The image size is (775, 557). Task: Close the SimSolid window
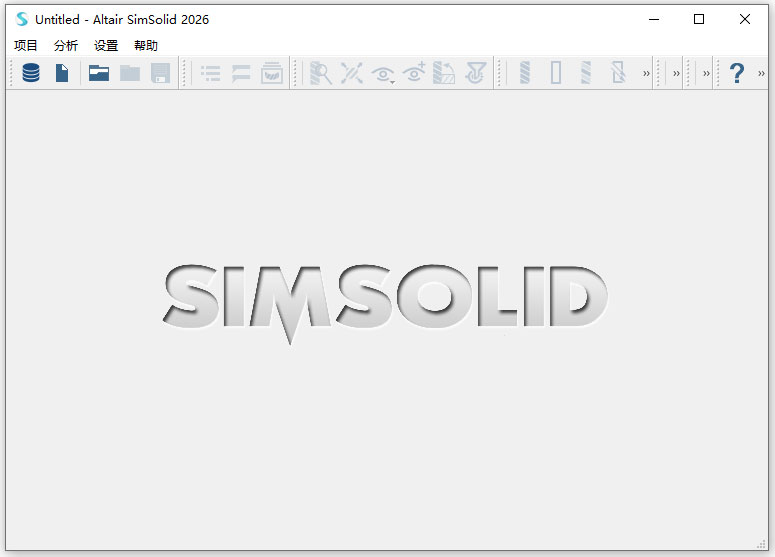click(745, 19)
